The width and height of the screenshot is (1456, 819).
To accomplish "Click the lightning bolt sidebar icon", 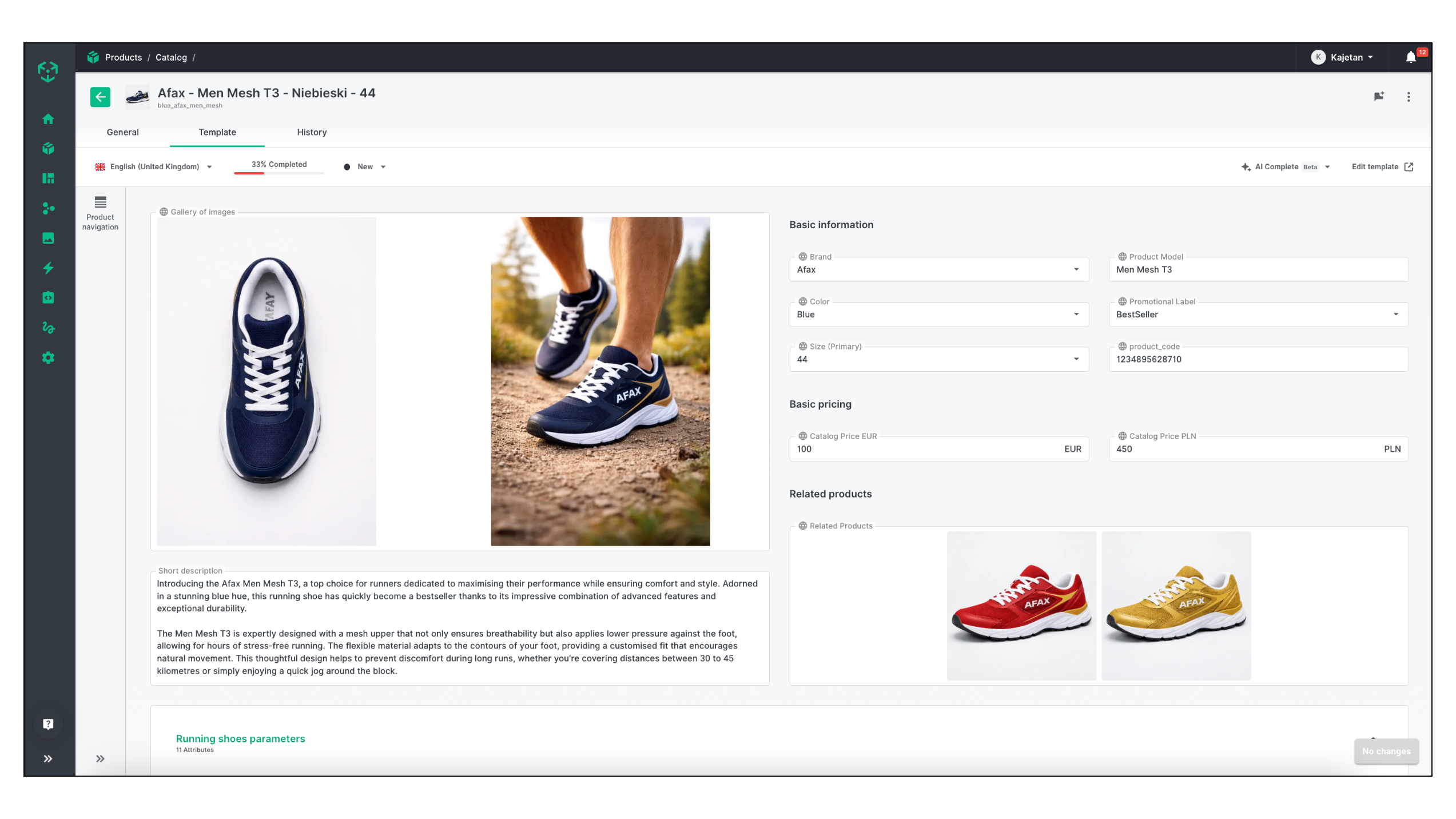I will [48, 268].
